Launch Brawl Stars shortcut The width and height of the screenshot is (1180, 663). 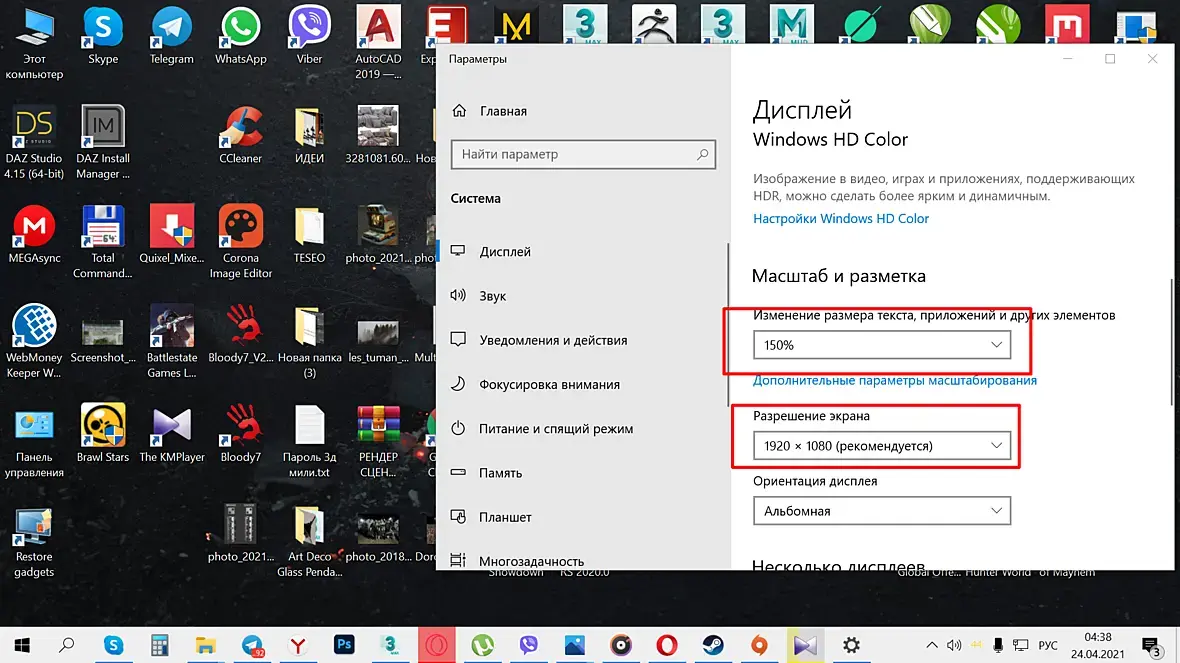[x=103, y=433]
